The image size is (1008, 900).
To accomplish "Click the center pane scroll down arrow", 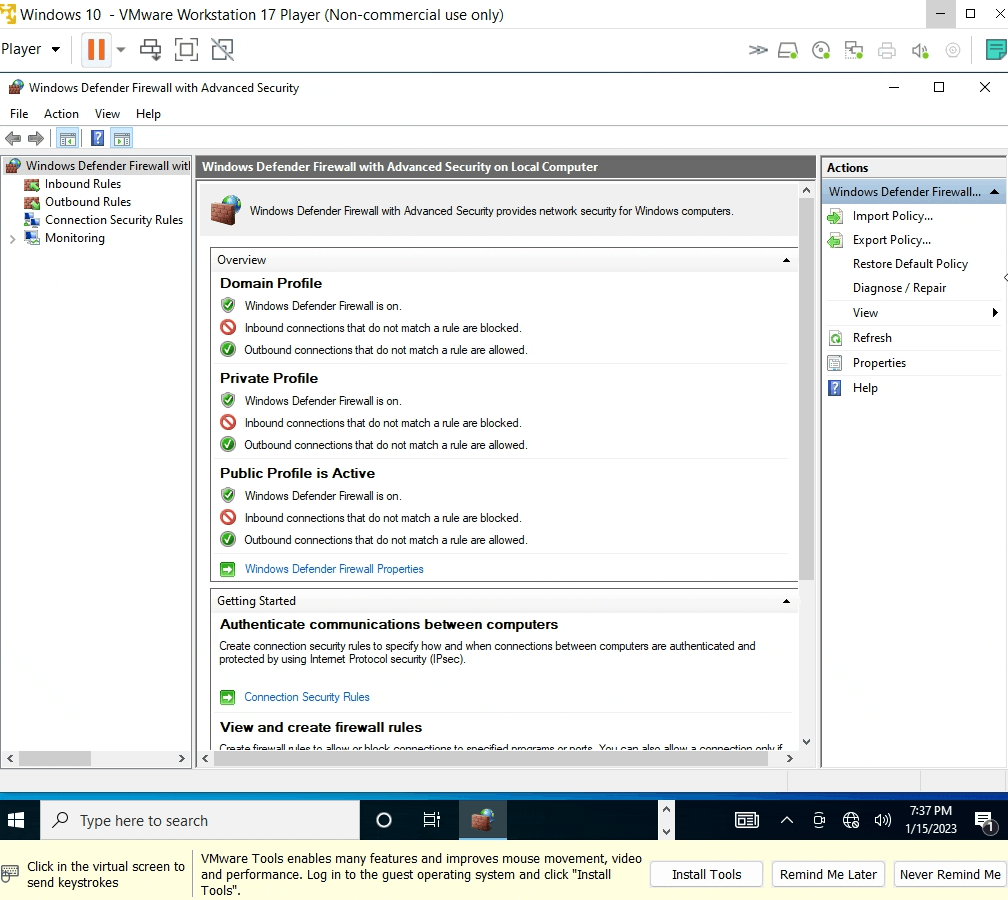I will pos(806,742).
